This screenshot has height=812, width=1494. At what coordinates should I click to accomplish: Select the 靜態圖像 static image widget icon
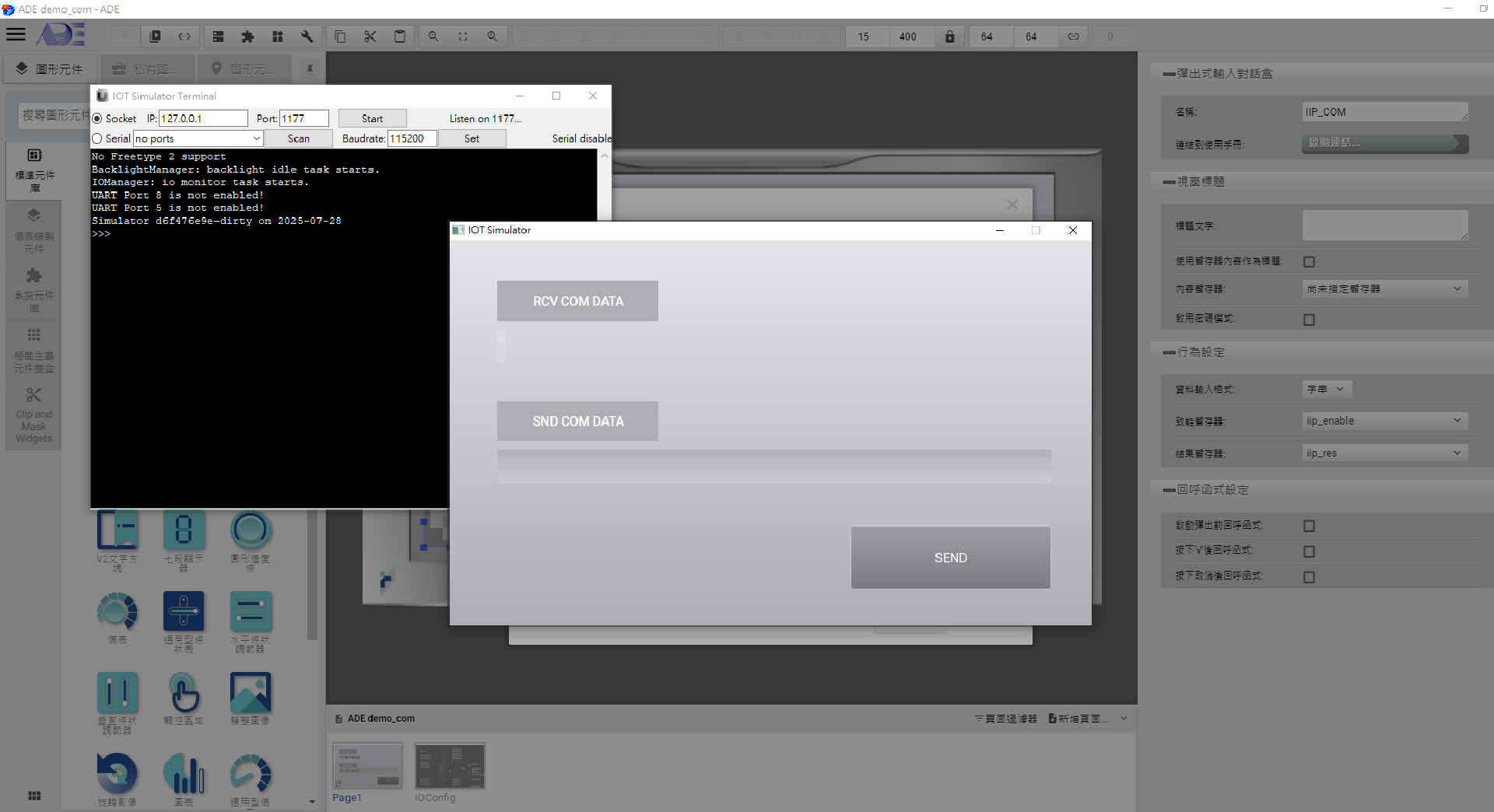tap(250, 692)
